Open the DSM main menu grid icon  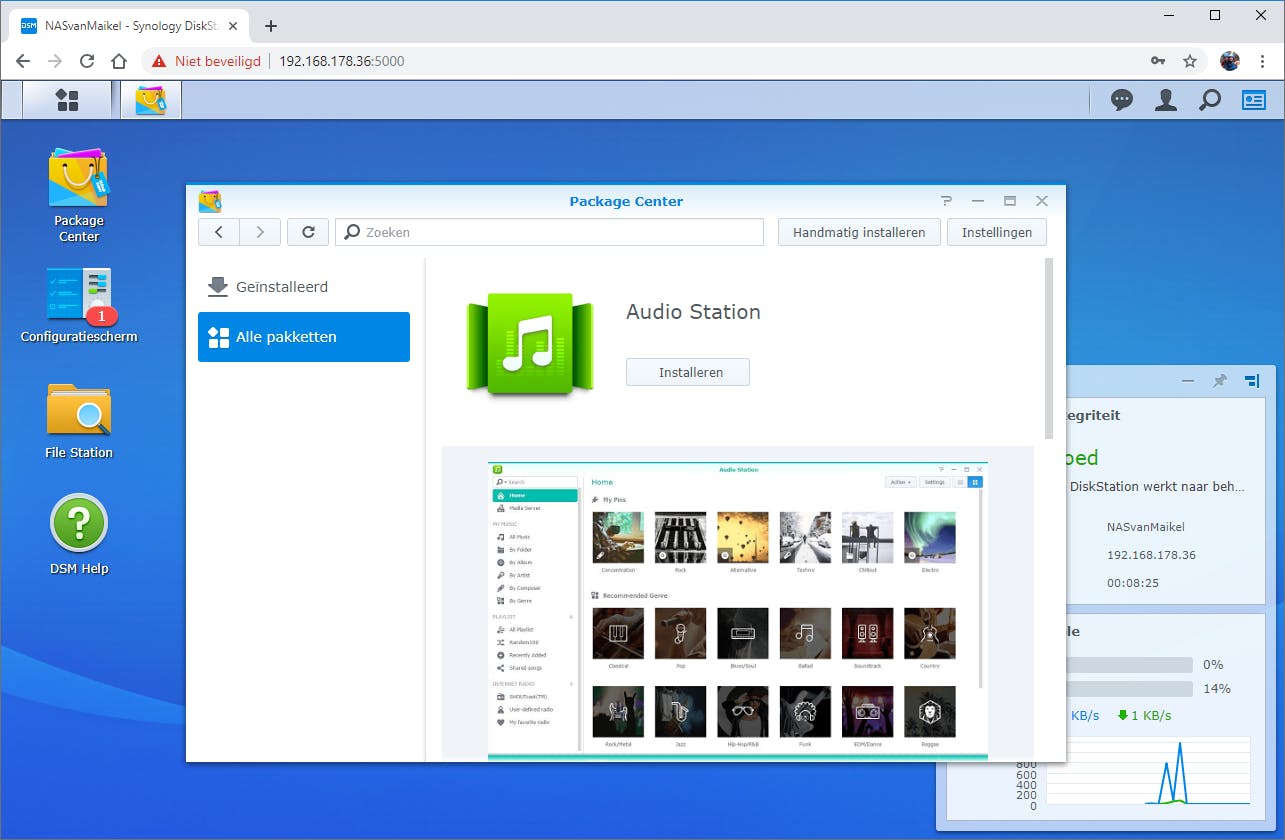pos(67,100)
